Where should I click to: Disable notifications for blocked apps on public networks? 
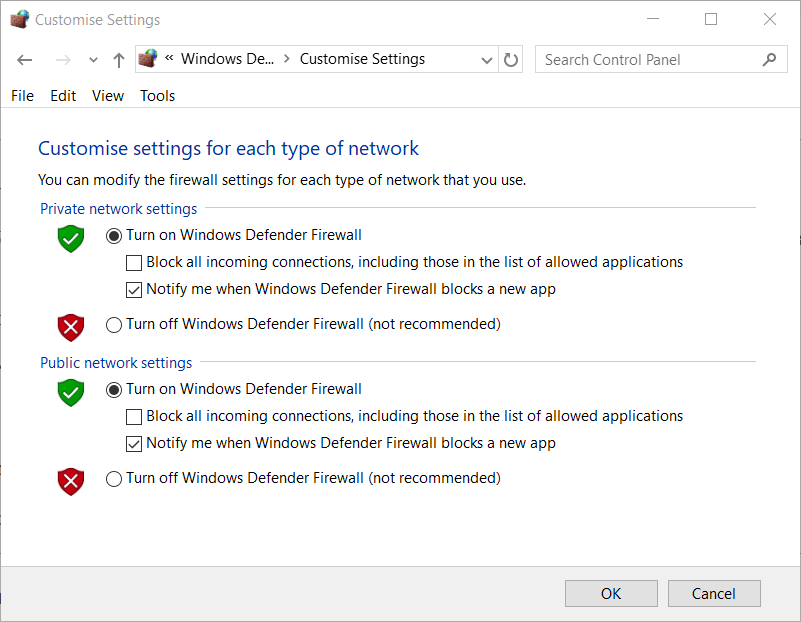pyautogui.click(x=134, y=443)
